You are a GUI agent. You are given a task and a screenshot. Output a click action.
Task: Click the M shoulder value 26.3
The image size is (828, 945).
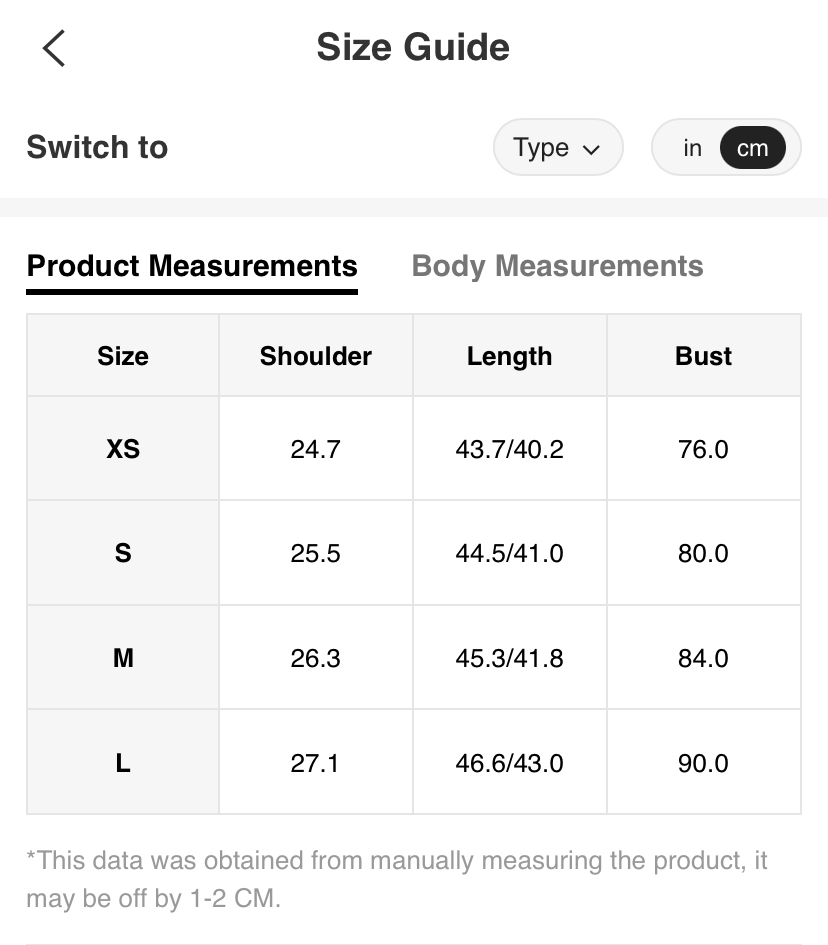click(316, 658)
